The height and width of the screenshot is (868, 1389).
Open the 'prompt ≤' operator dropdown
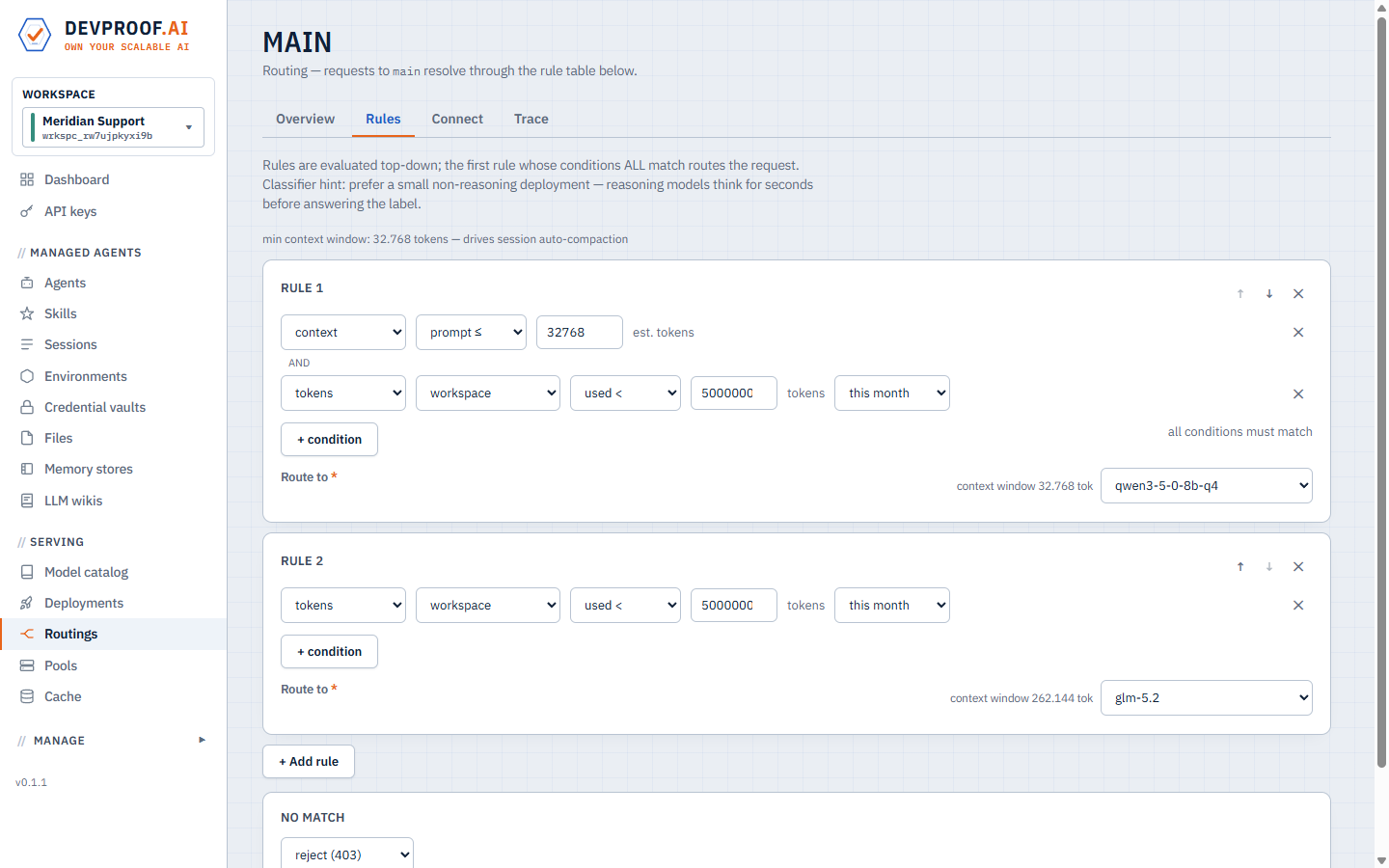pyautogui.click(x=471, y=332)
